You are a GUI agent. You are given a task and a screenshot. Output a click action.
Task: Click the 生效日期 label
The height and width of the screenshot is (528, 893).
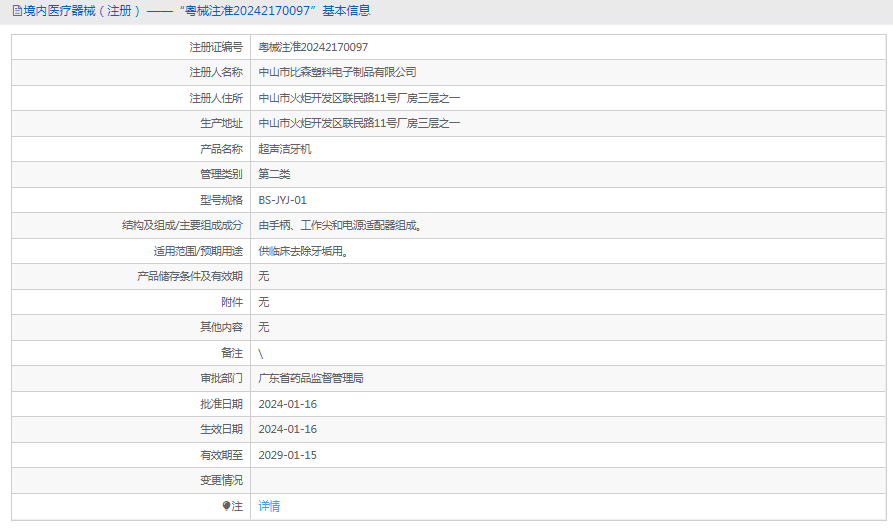tap(222, 429)
